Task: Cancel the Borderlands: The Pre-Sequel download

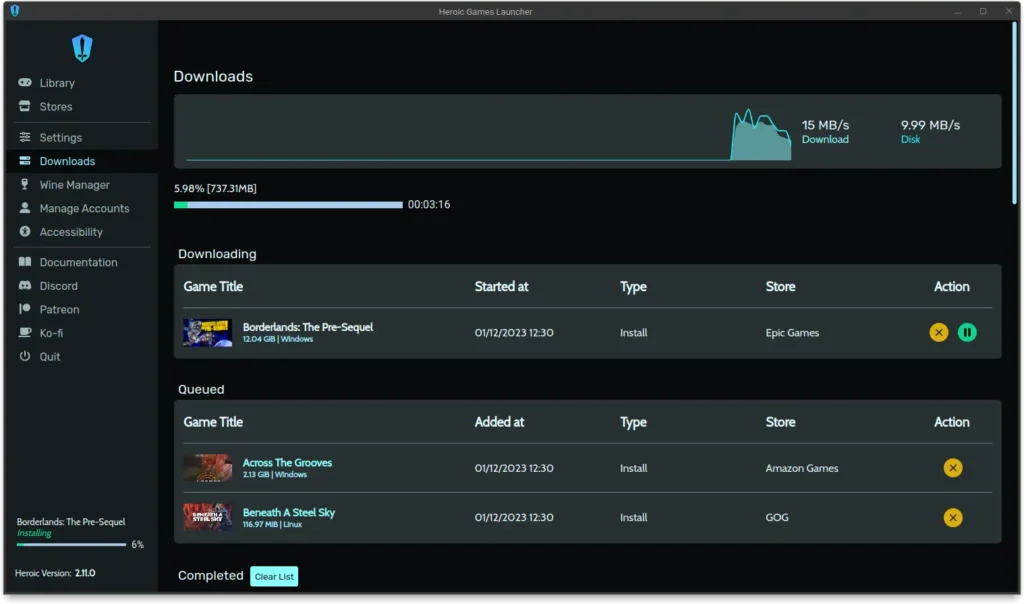Action: click(x=938, y=333)
